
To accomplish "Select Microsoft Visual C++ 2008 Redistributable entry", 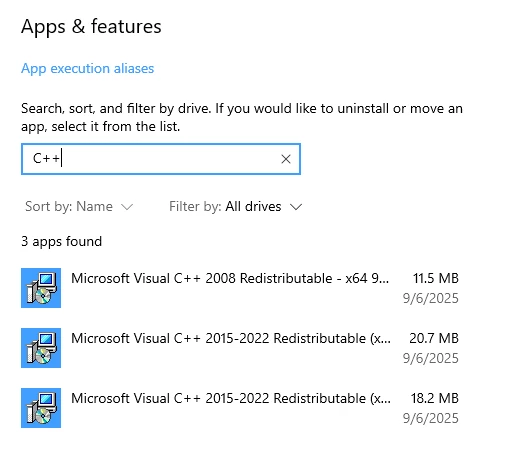I will pyautogui.click(x=240, y=288).
